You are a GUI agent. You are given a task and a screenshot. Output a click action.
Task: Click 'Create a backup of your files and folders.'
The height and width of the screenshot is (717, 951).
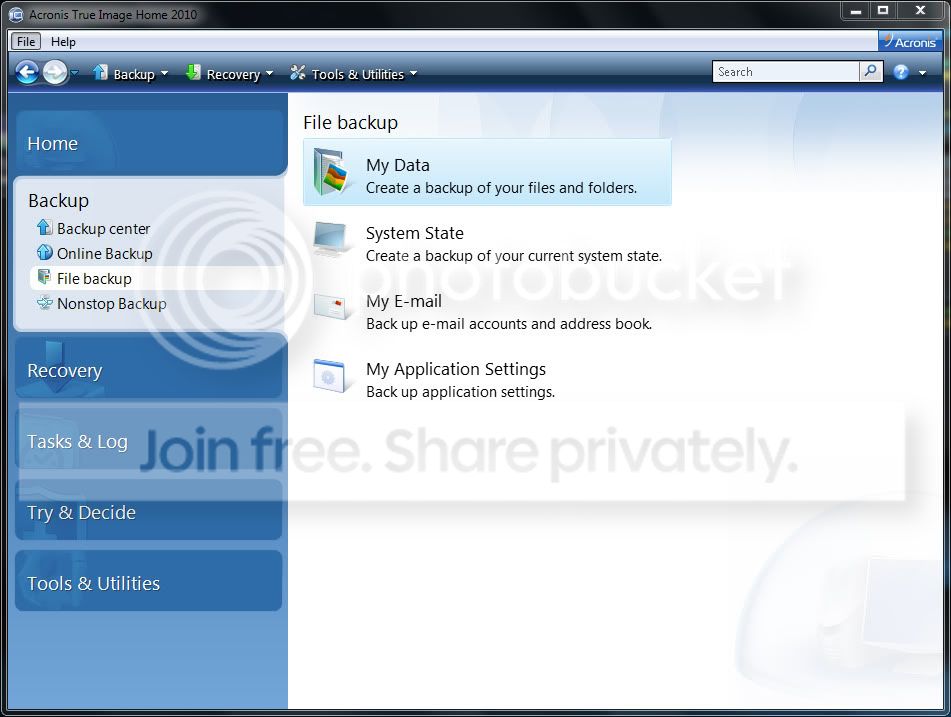click(x=501, y=188)
